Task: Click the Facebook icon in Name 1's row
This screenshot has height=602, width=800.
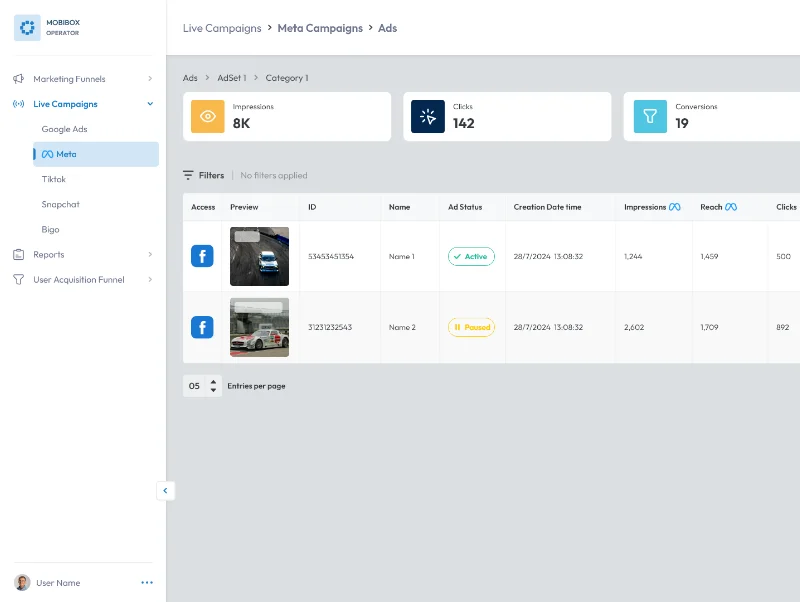Action: coord(202,256)
